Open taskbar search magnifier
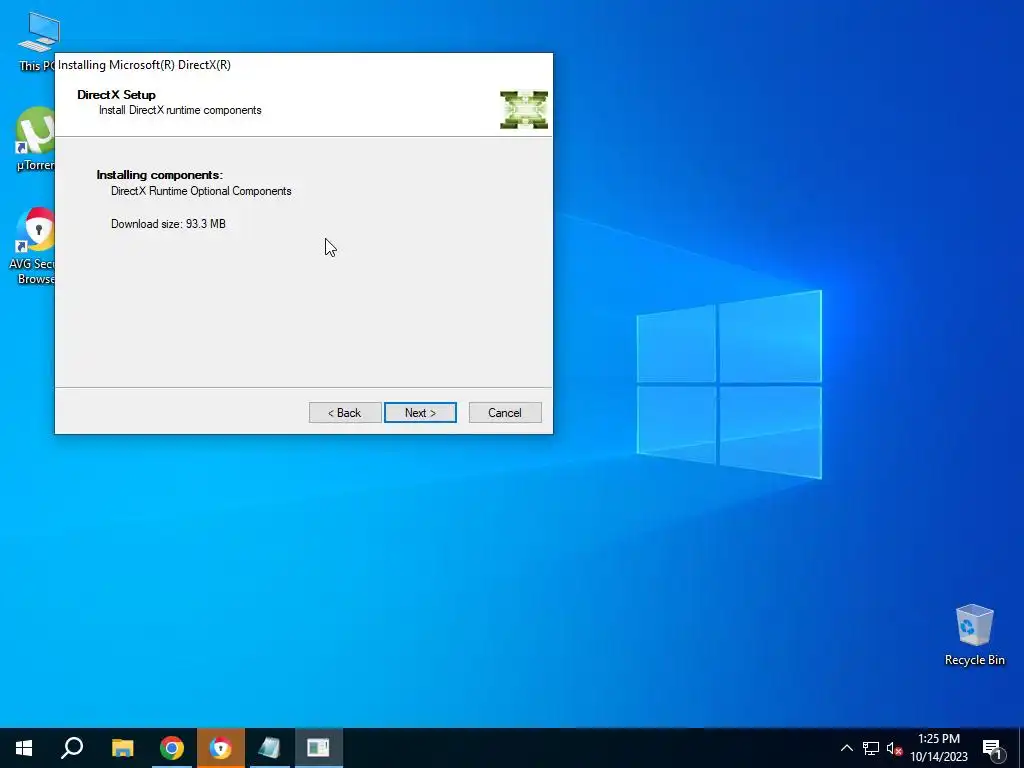Viewport: 1024px width, 768px height. (x=72, y=748)
